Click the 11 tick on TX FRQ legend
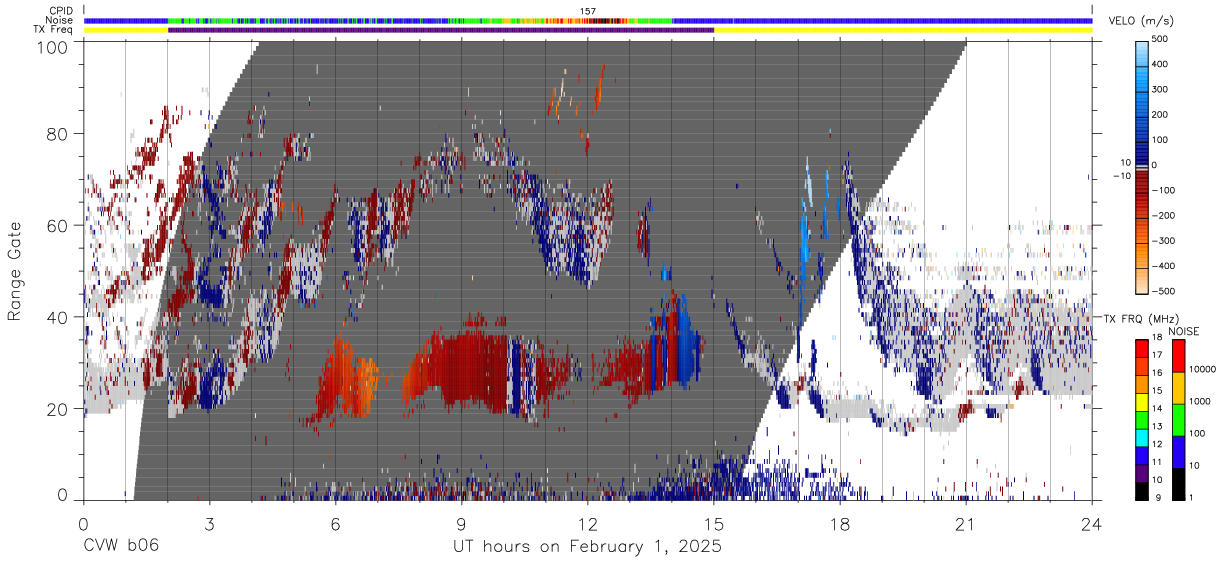Image resolution: width=1228 pixels, height=567 pixels. (1159, 462)
